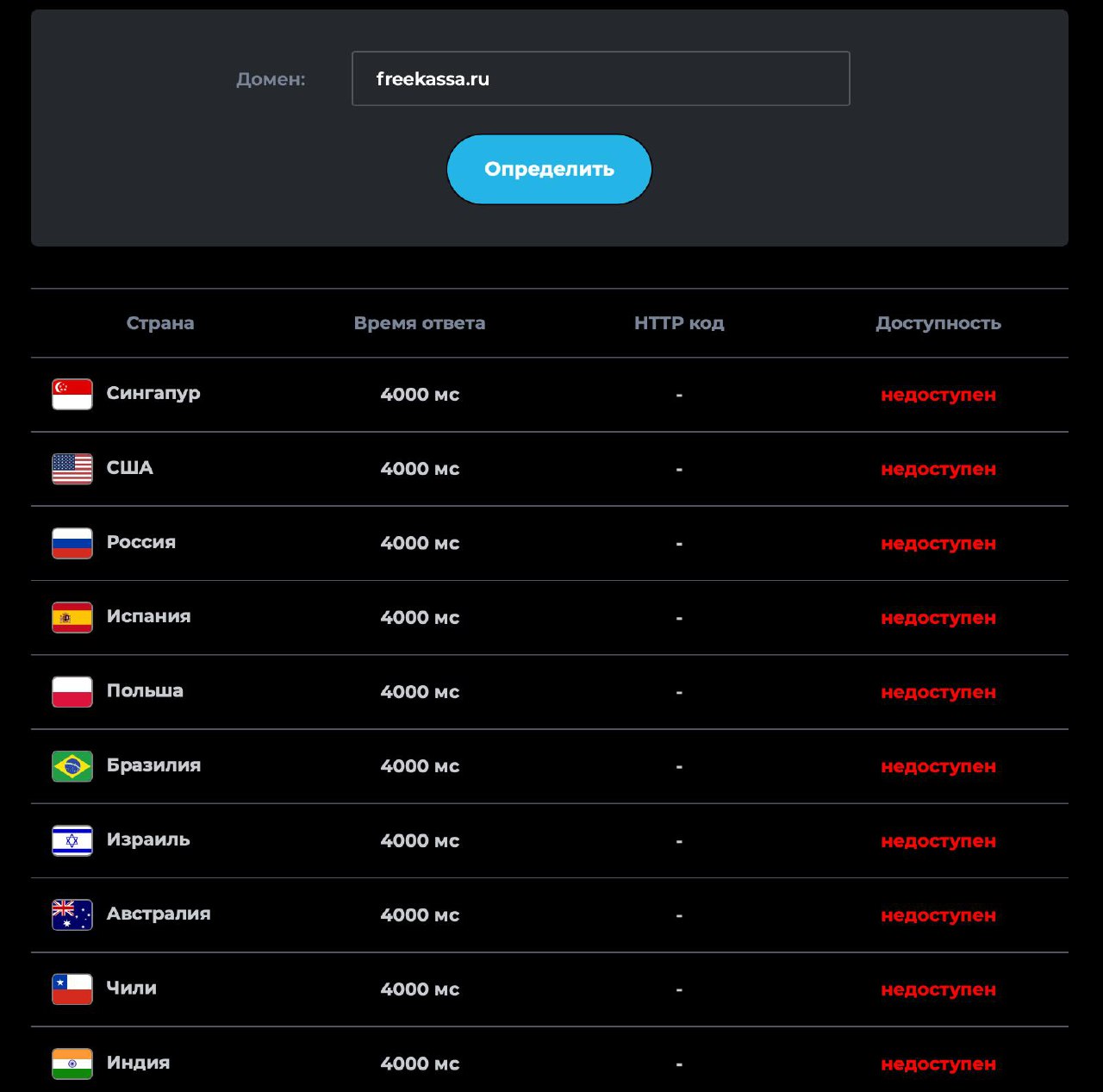Select the Доступность column header
Viewport: 1103px width, 1092px height.
click(938, 323)
